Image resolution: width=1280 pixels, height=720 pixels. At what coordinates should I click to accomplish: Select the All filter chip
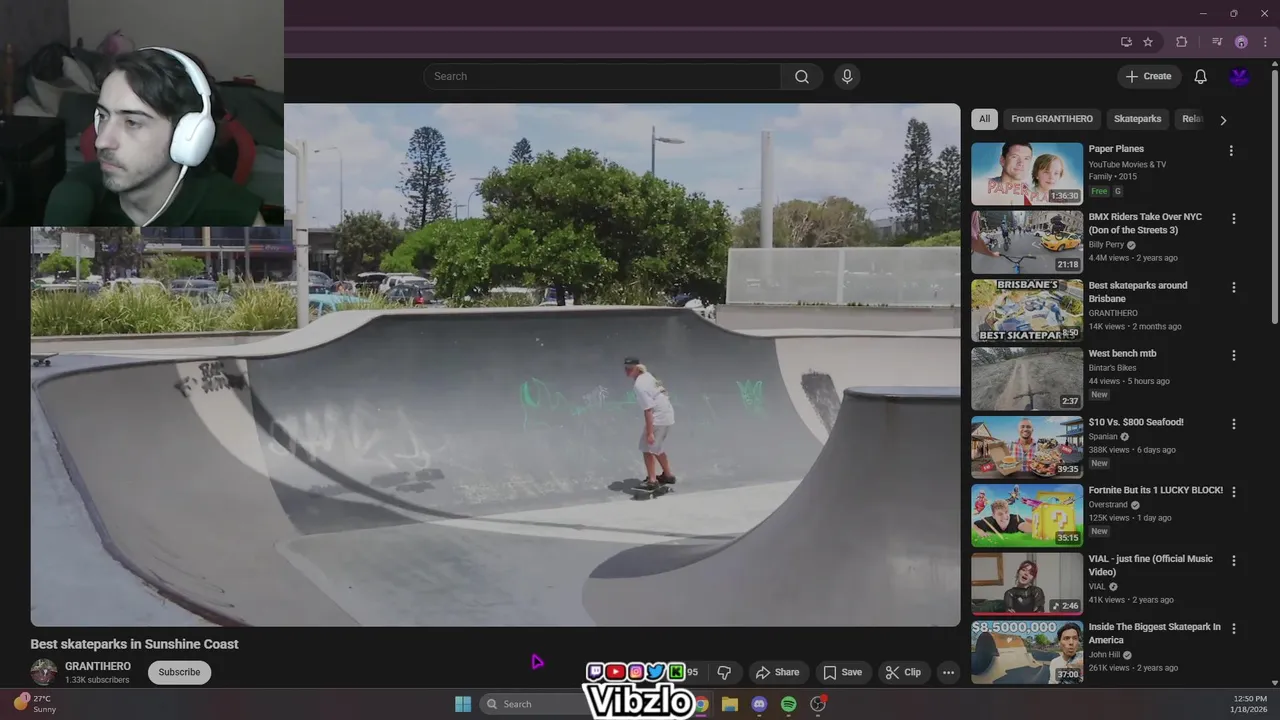click(984, 119)
